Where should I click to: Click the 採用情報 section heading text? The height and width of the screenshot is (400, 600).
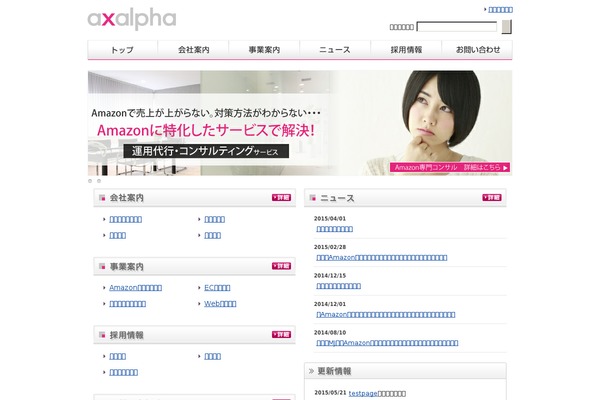pyautogui.click(x=127, y=335)
